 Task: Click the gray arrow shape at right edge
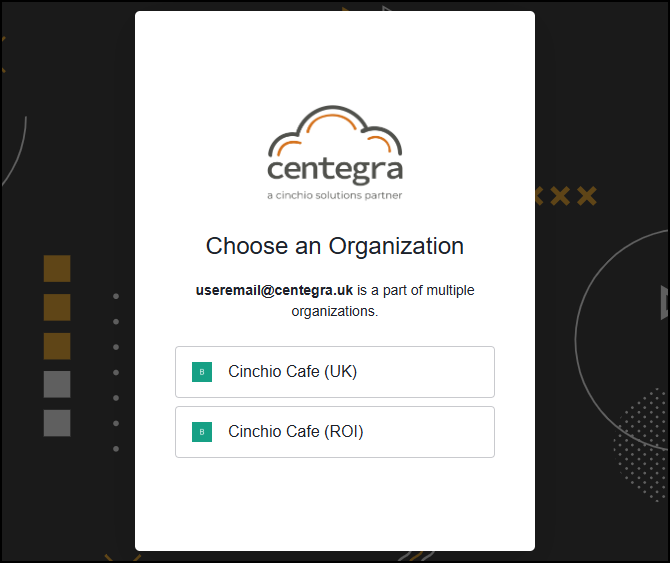coord(664,302)
